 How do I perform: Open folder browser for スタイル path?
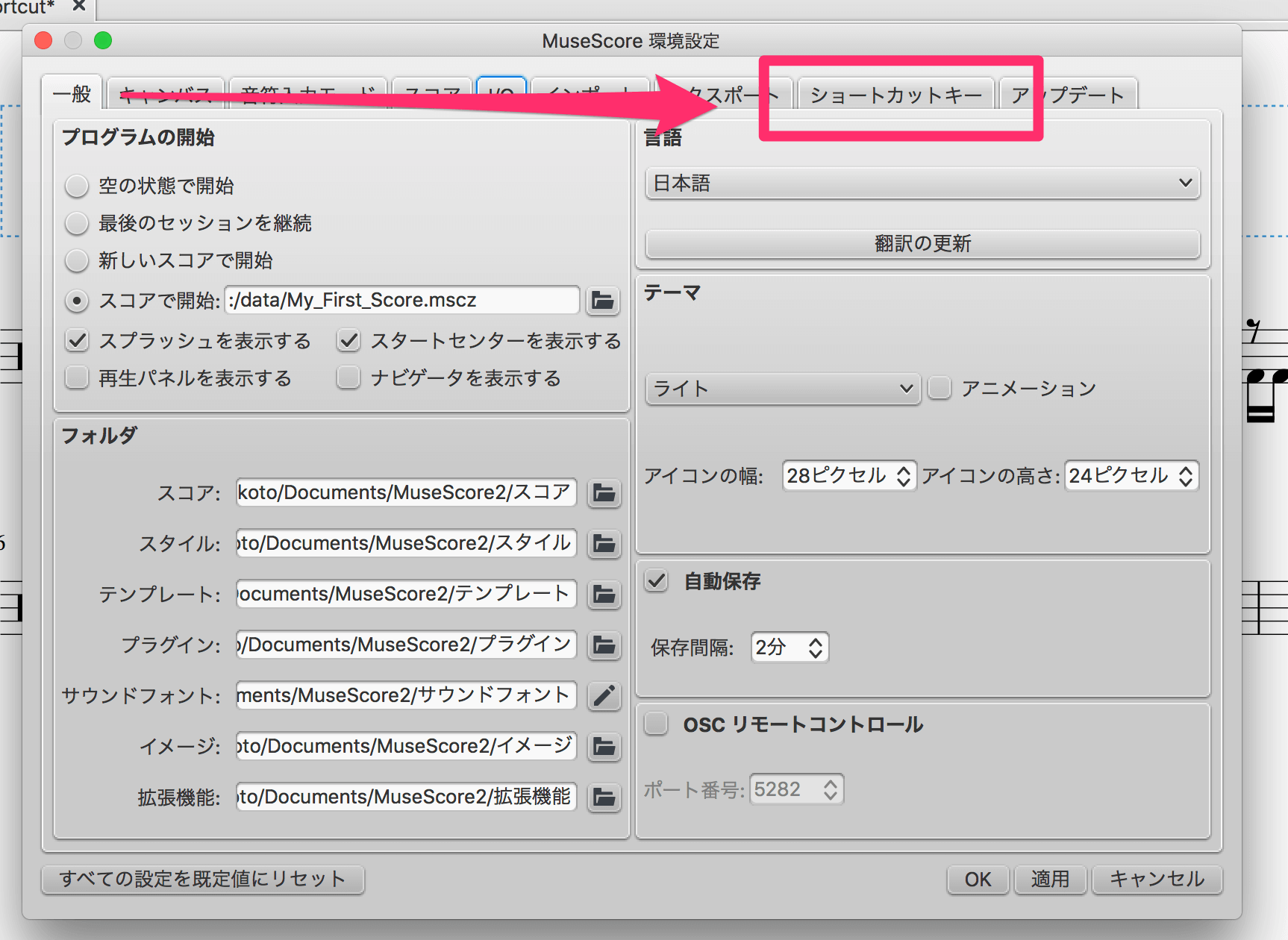(604, 544)
